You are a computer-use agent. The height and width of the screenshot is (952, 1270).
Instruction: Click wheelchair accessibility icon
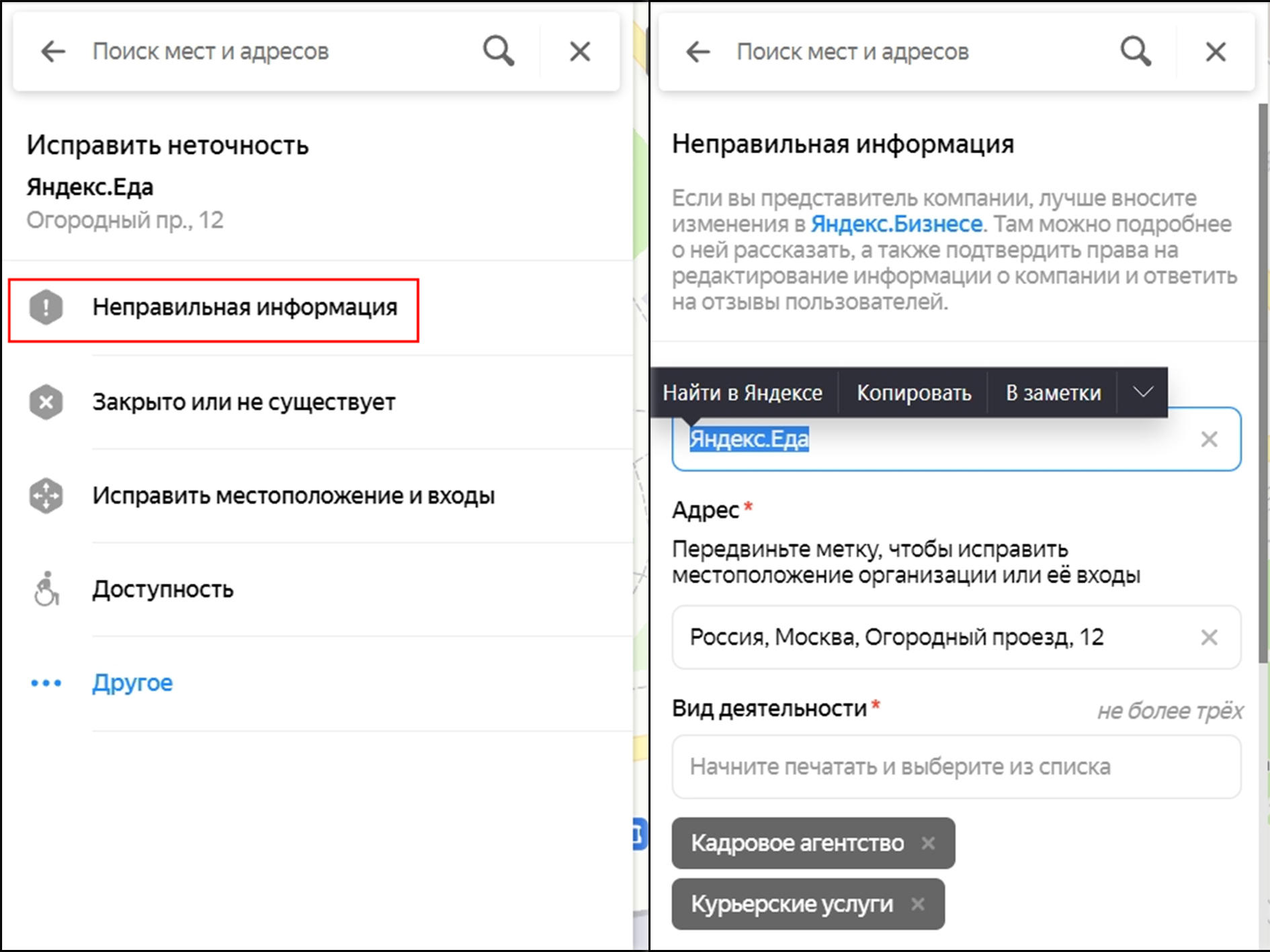point(46,589)
